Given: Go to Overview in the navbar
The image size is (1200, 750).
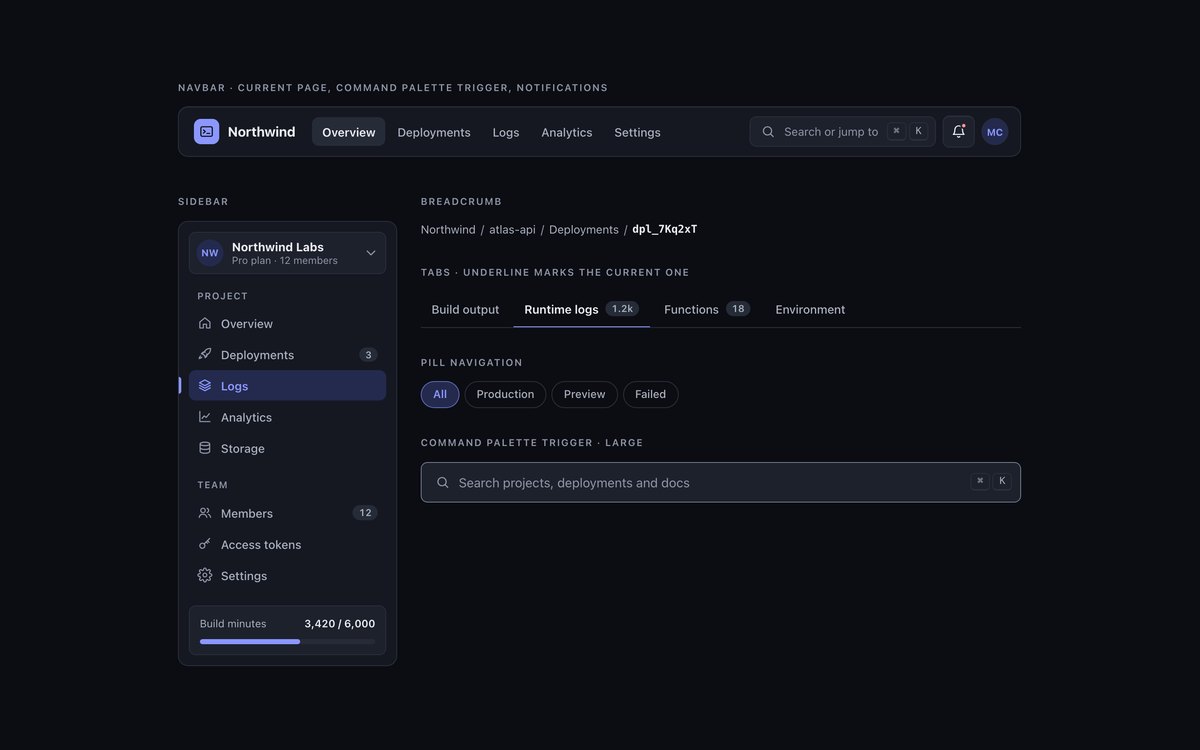Looking at the screenshot, I should [349, 132].
